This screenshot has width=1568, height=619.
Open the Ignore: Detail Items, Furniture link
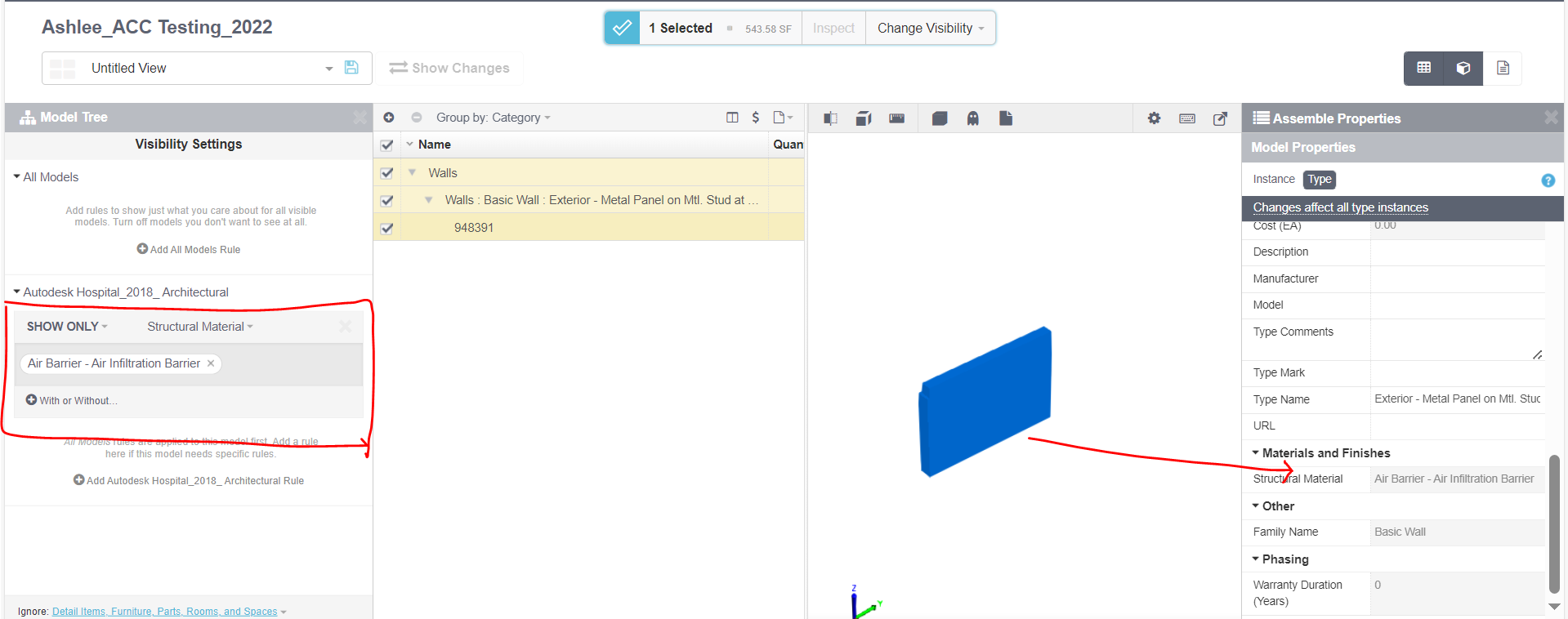click(x=165, y=612)
